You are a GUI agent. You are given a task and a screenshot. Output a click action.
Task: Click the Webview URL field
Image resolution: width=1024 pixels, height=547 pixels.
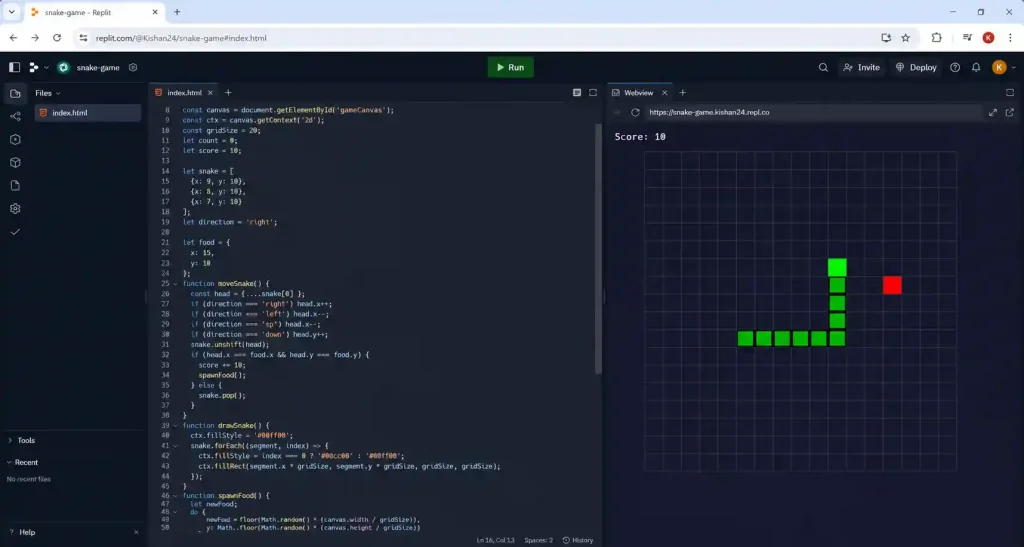[812, 112]
